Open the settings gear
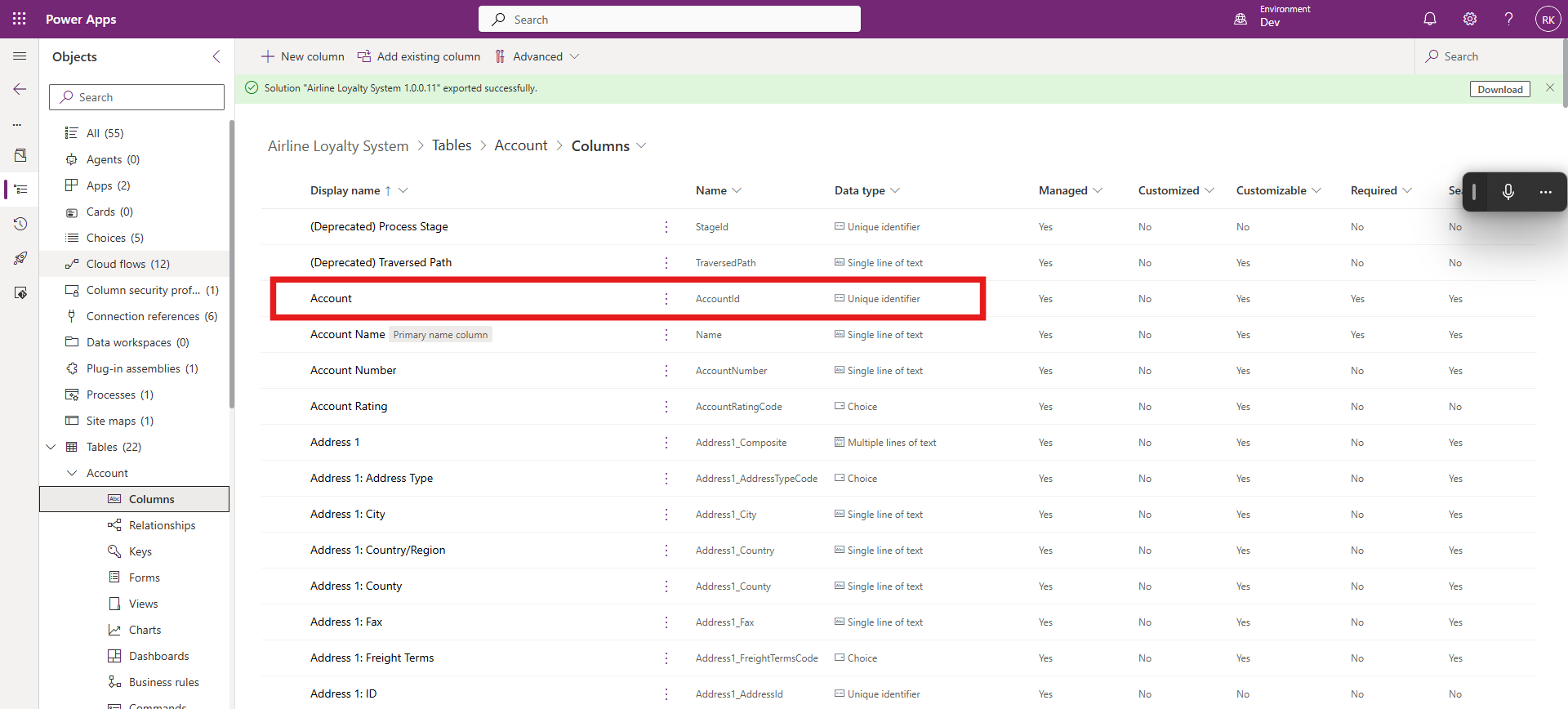The width and height of the screenshot is (1568, 709). (x=1469, y=19)
